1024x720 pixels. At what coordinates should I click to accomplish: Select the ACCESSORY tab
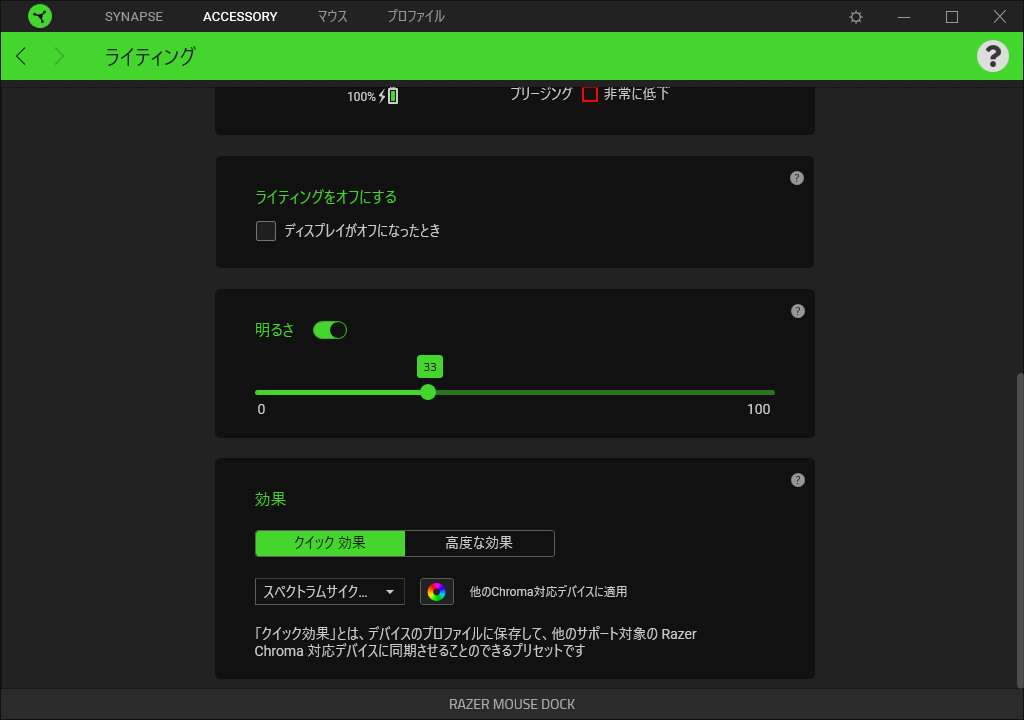coord(240,16)
